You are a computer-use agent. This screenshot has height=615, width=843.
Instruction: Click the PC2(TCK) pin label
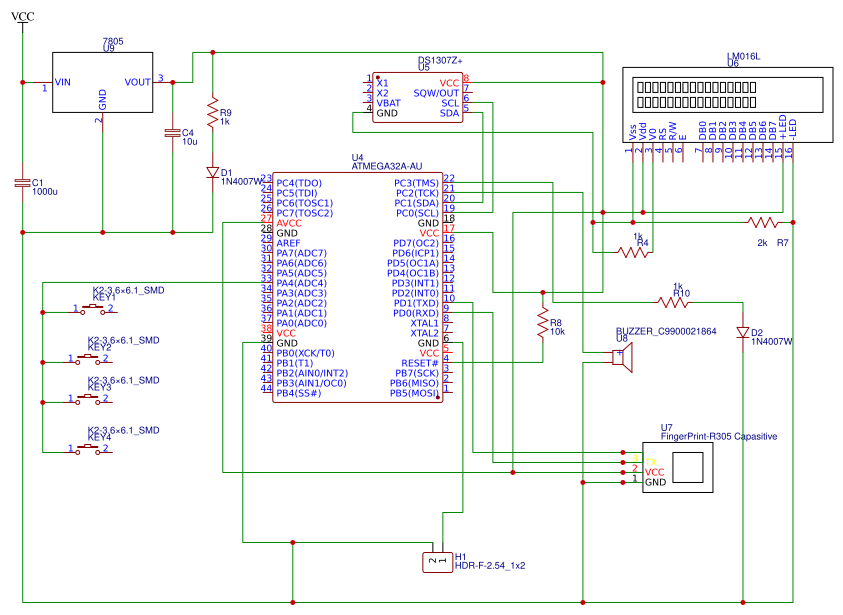coord(417,193)
